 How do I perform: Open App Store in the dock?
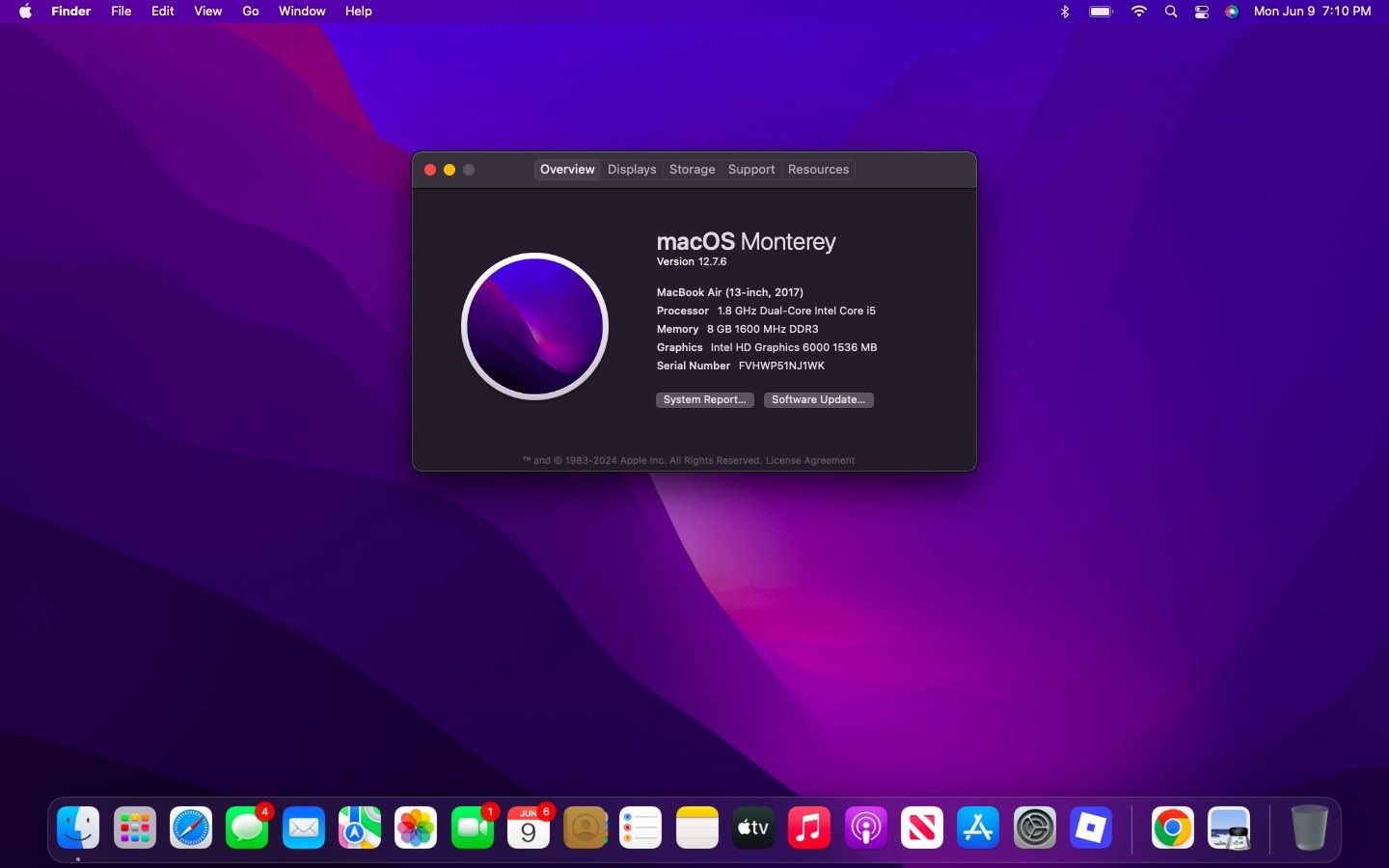click(x=978, y=827)
